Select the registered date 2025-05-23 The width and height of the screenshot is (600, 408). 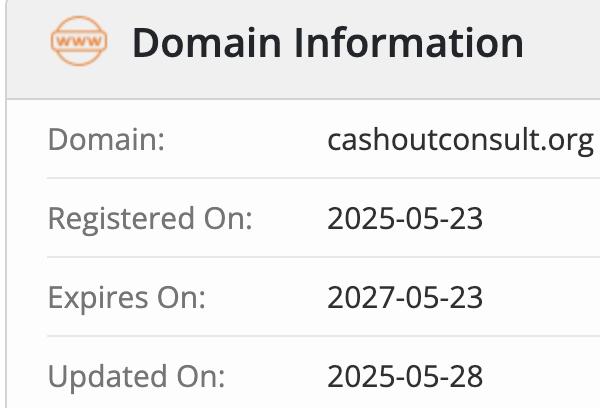pyautogui.click(x=405, y=219)
